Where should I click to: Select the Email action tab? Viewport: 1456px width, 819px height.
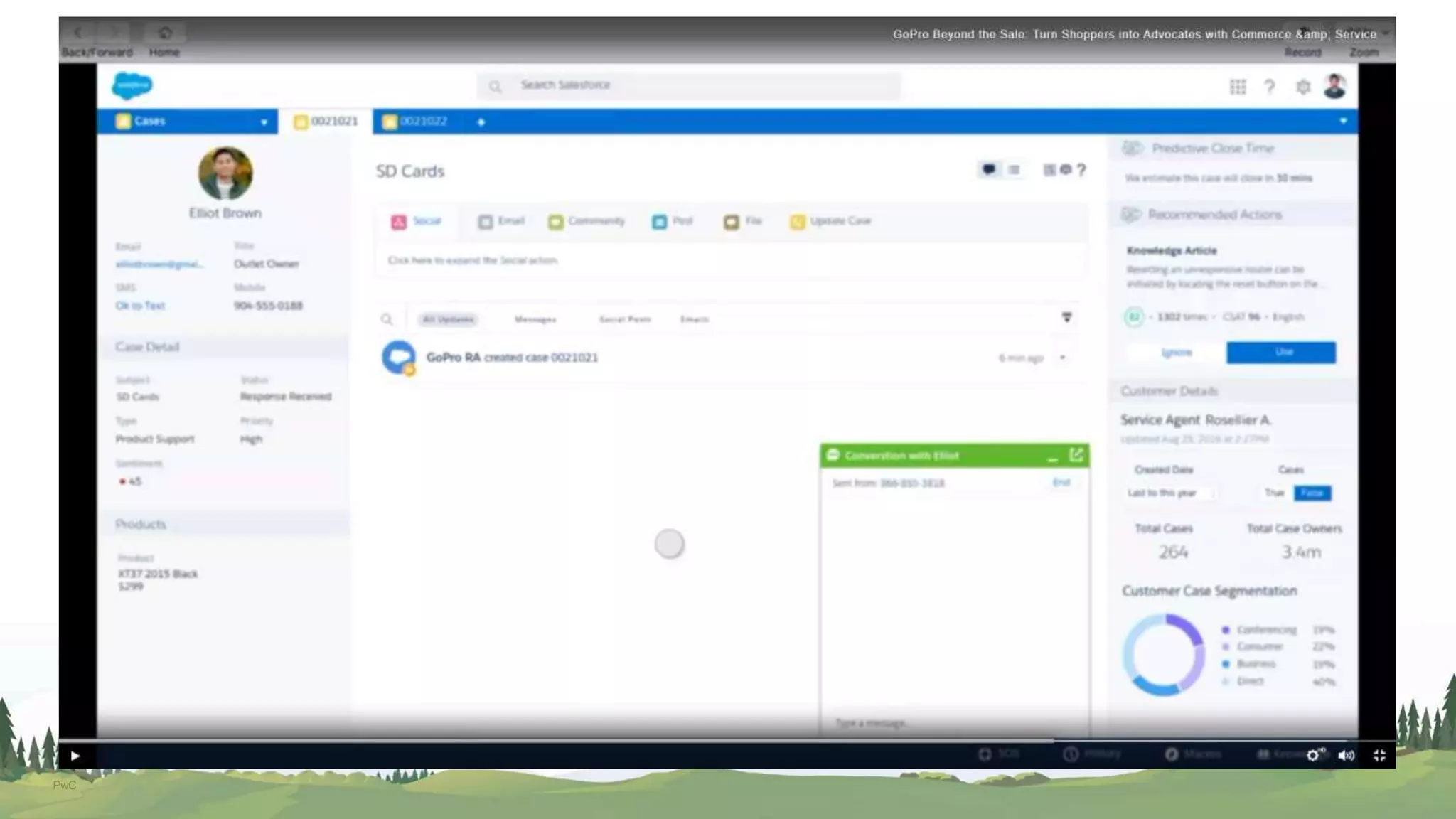[502, 221]
